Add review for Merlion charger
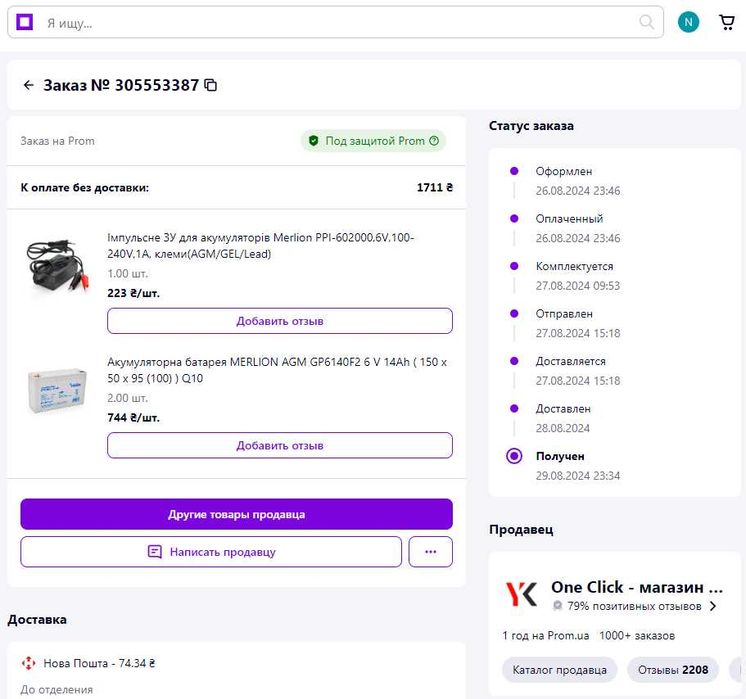Viewport: 746px width, 699px height. coord(280,321)
